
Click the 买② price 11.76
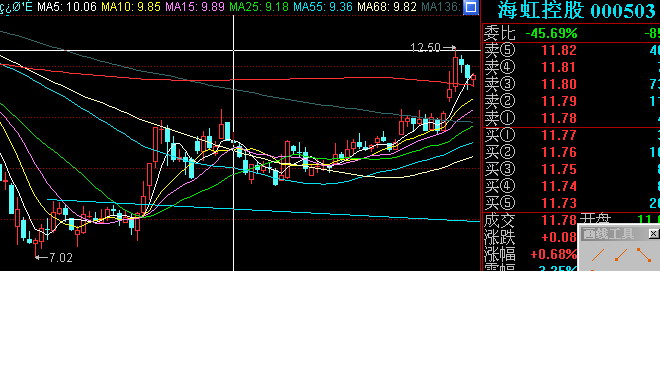coord(559,152)
